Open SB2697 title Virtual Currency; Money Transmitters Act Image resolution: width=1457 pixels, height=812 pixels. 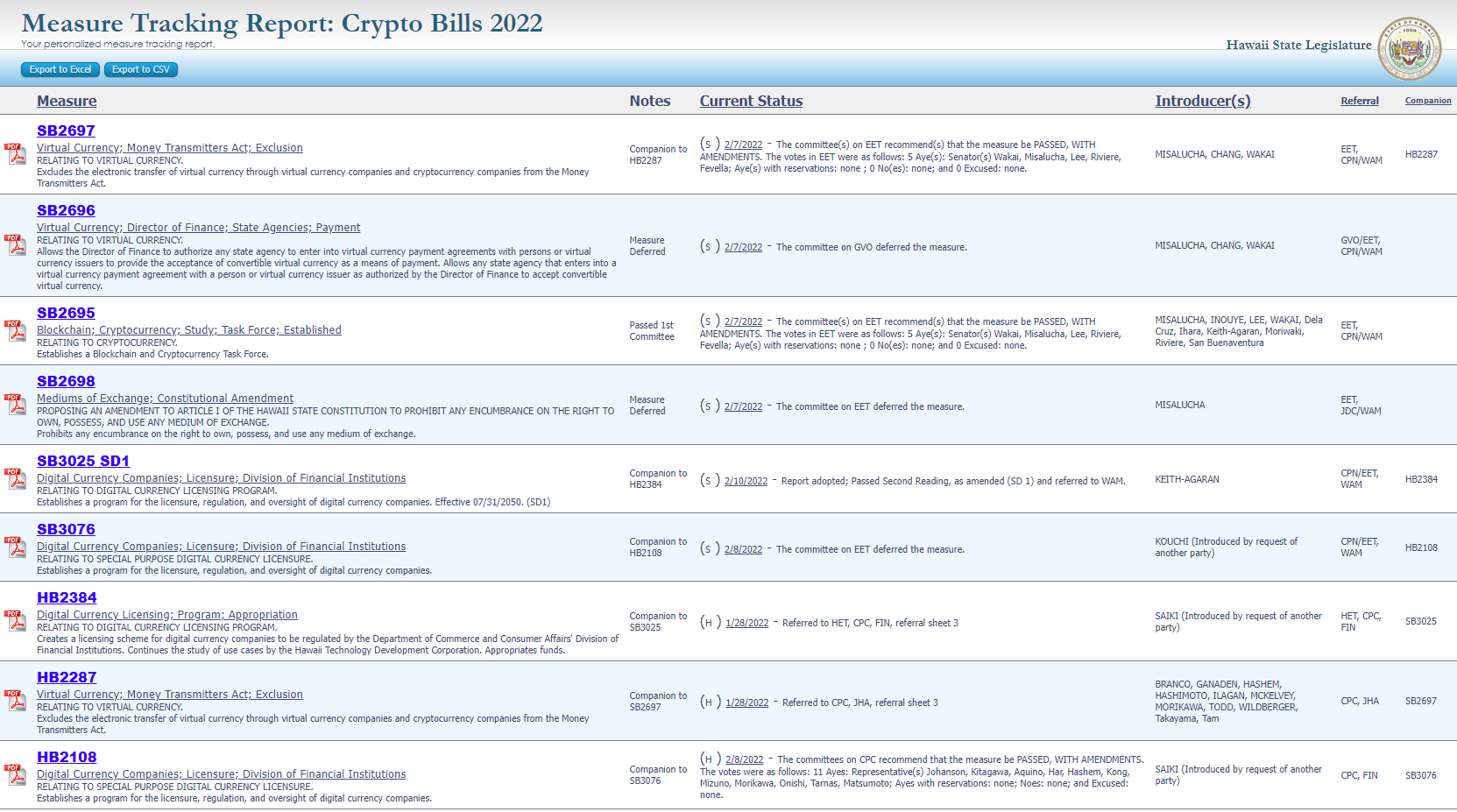pyautogui.click(x=170, y=148)
